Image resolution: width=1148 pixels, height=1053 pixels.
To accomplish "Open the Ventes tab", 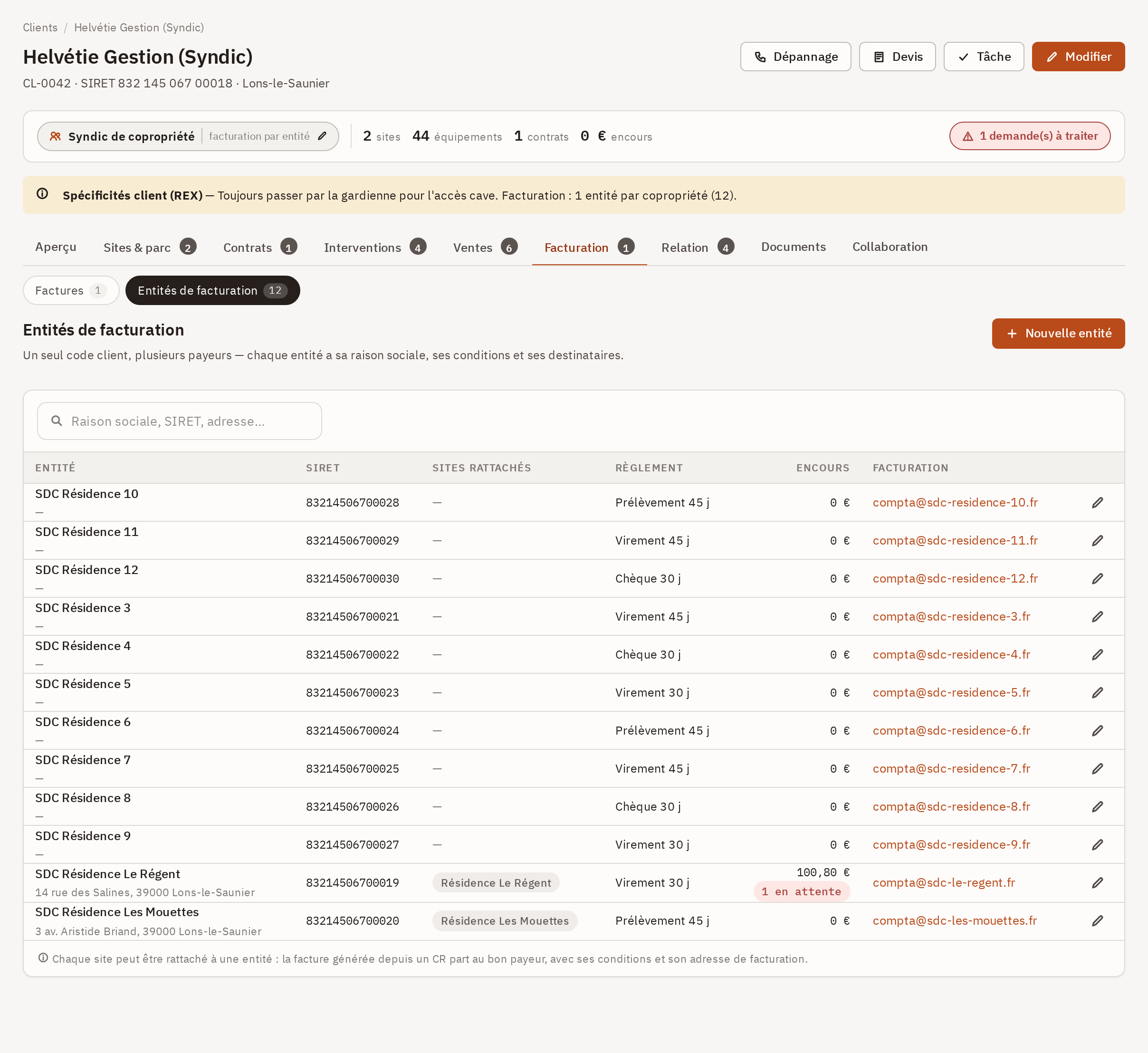I will tap(486, 247).
